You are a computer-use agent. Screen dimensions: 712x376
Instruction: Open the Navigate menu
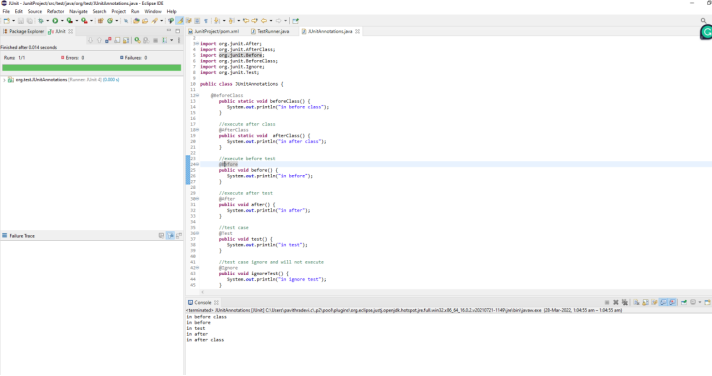click(x=78, y=11)
